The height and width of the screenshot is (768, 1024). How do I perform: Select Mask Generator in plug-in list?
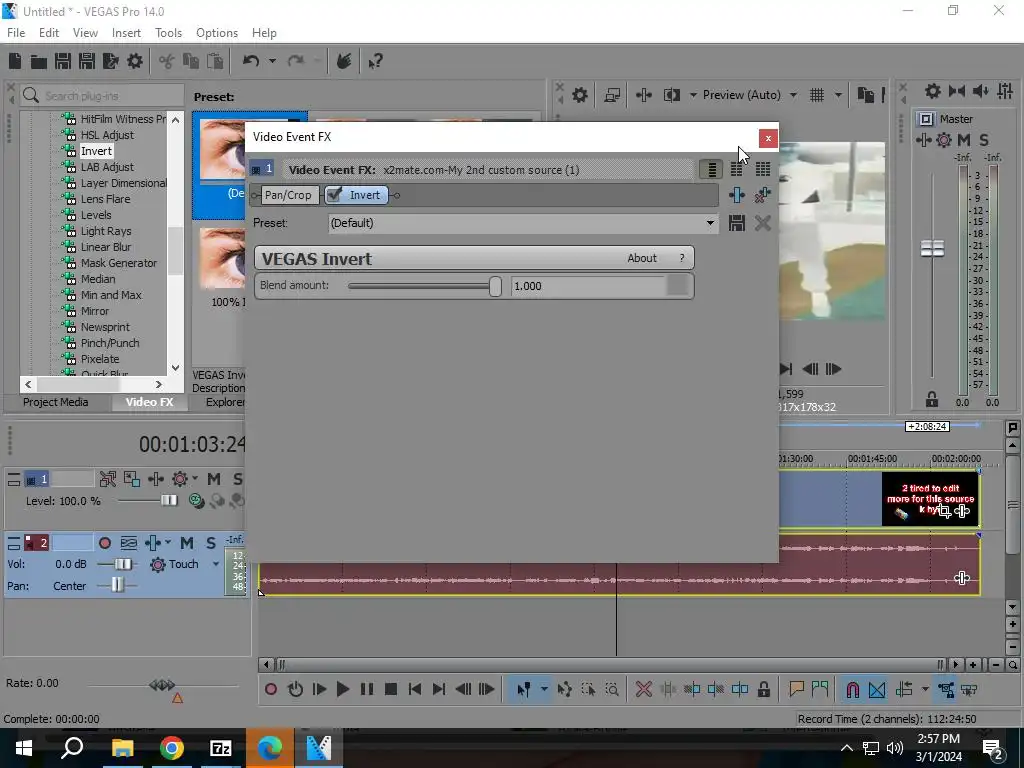tap(119, 263)
